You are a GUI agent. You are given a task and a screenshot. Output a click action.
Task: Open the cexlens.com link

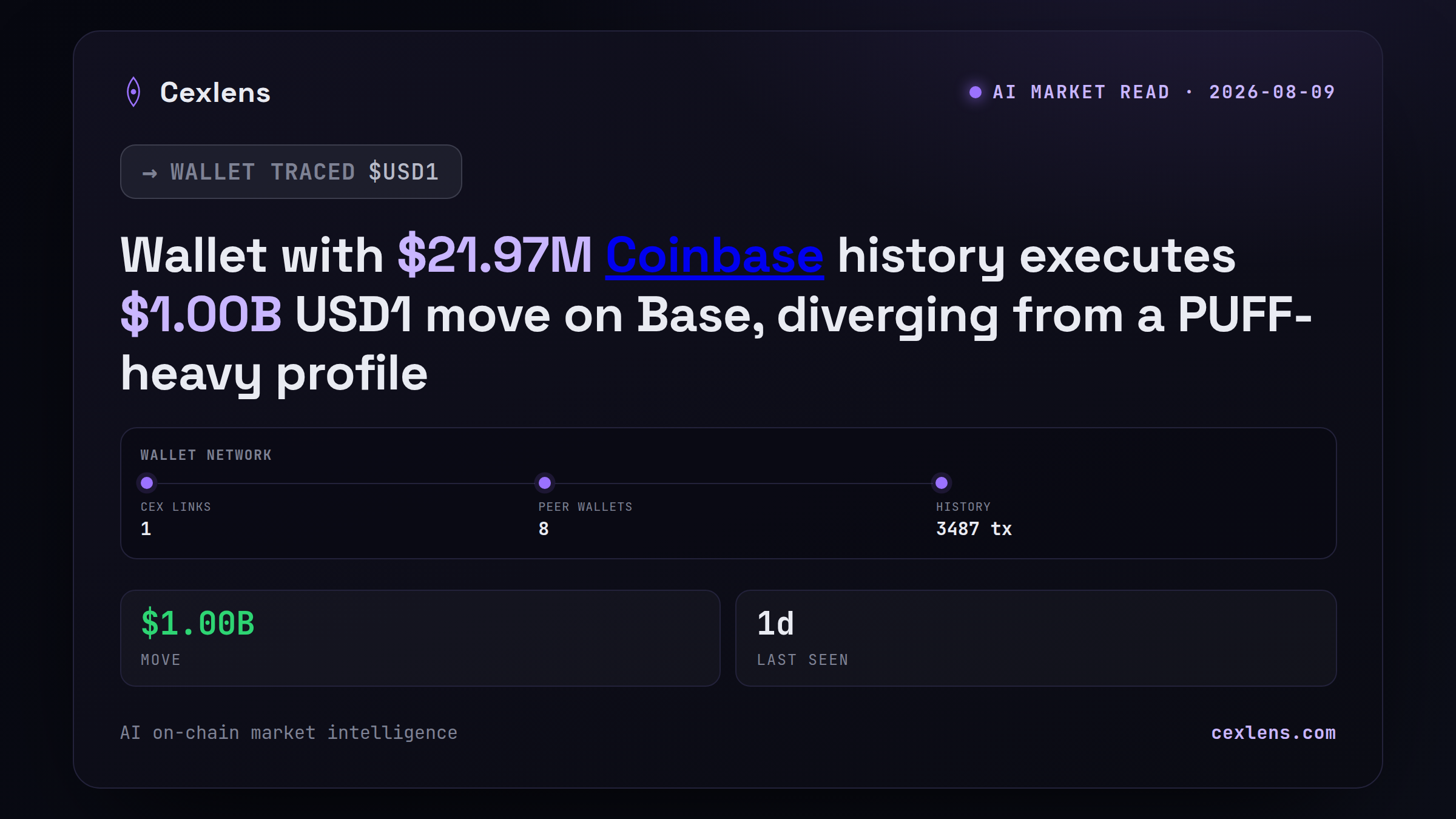[x=1273, y=733]
